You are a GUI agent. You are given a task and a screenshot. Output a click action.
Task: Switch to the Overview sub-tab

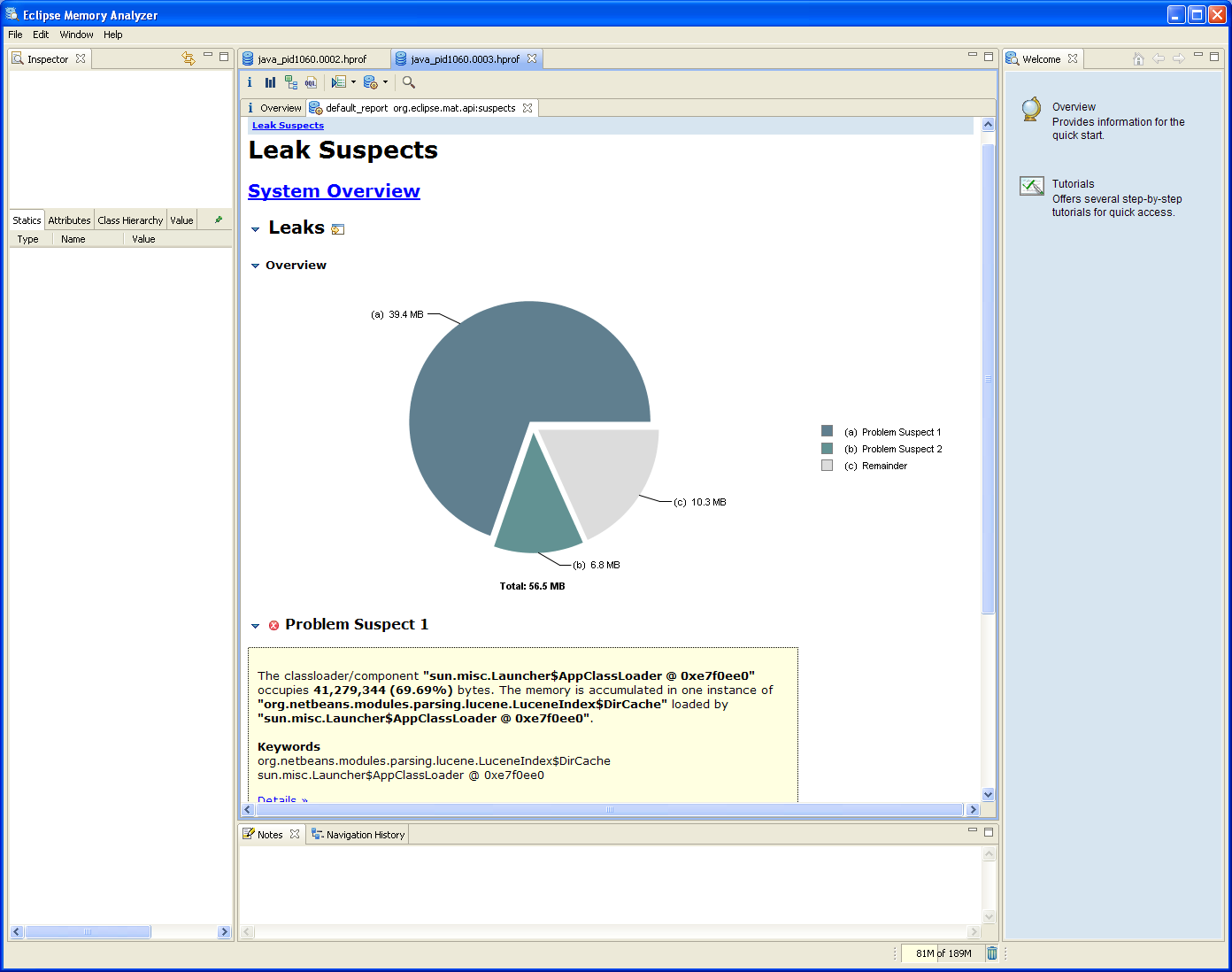pos(273,108)
